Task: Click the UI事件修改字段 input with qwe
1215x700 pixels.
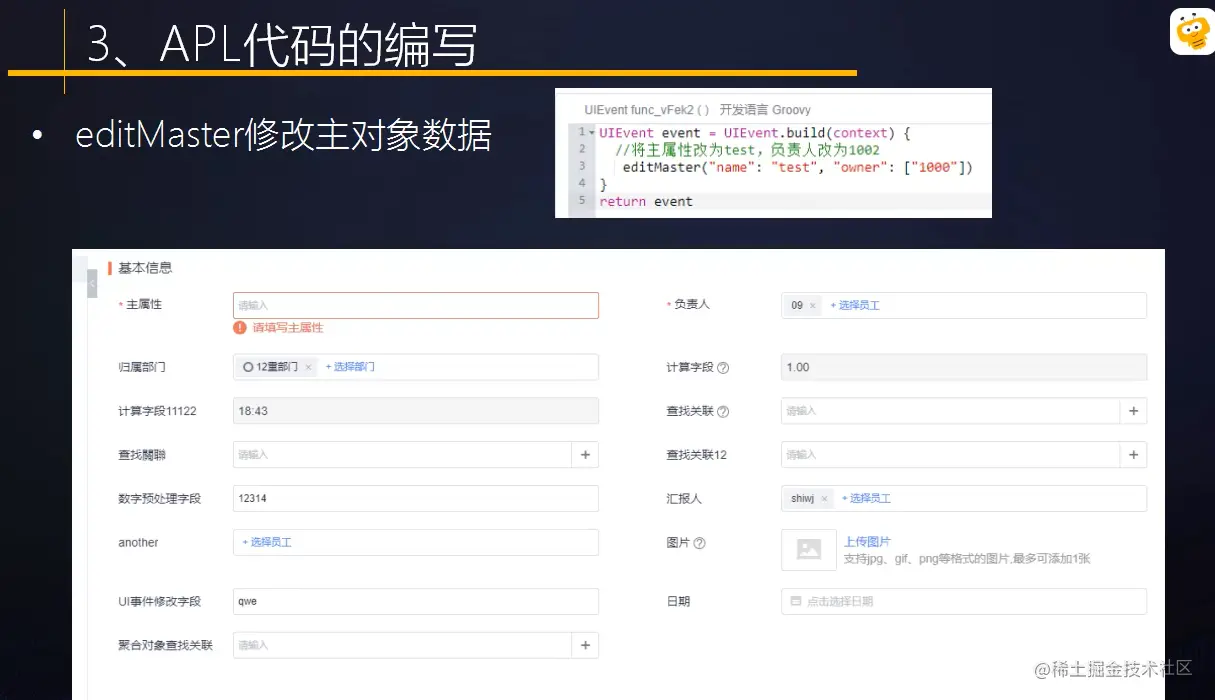Action: (416, 601)
